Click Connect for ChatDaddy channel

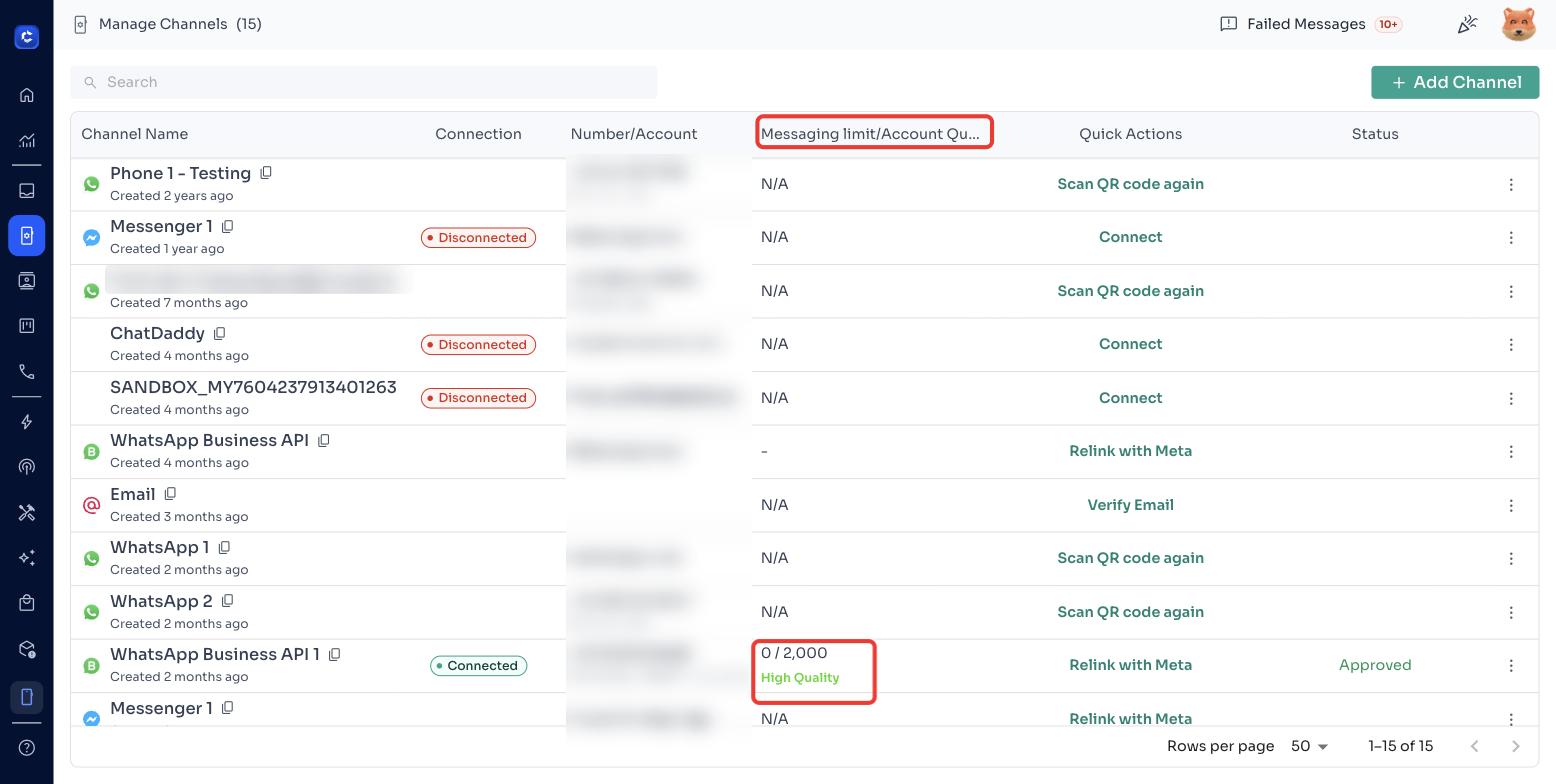[1130, 344]
